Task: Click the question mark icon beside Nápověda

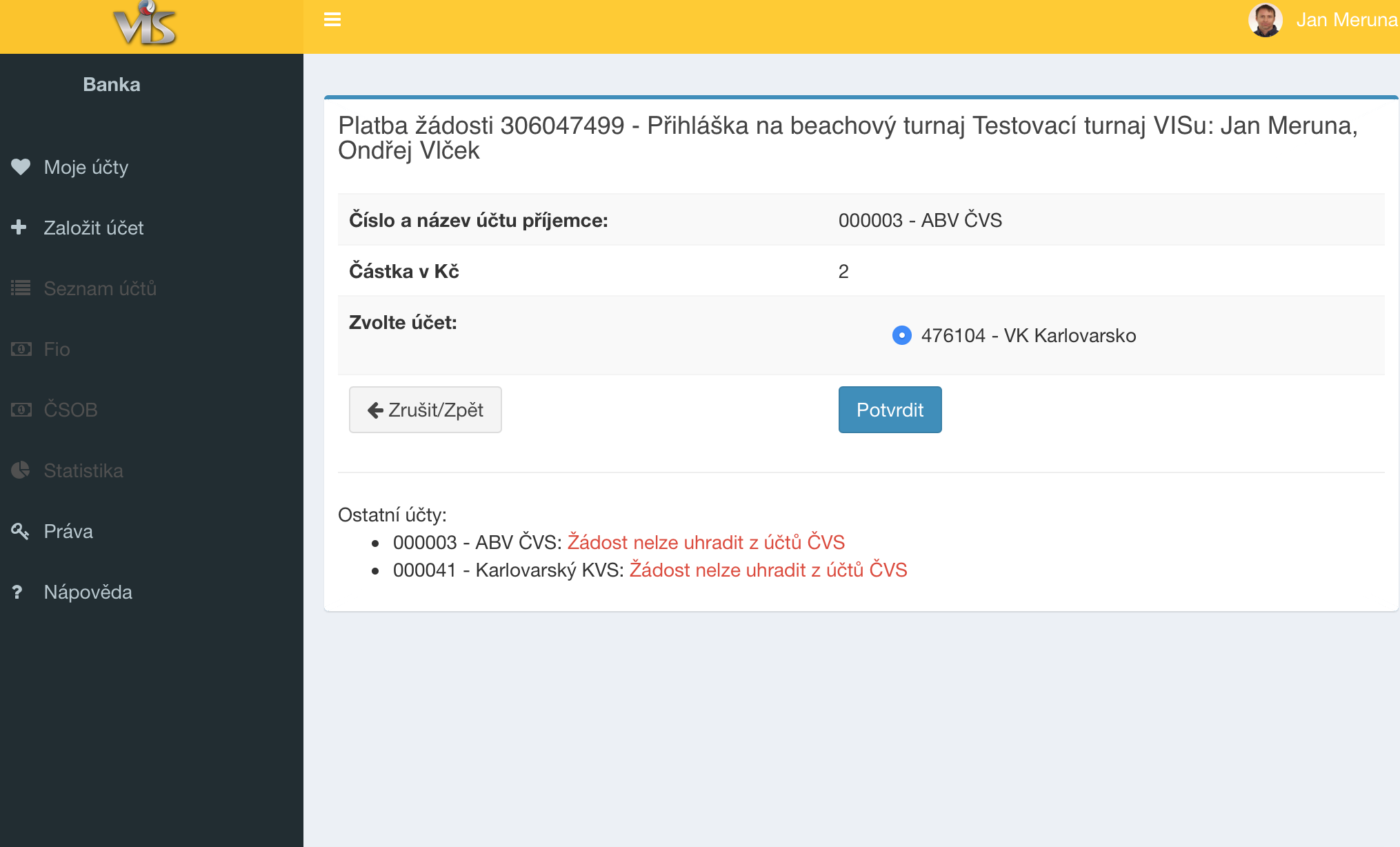Action: click(x=18, y=592)
